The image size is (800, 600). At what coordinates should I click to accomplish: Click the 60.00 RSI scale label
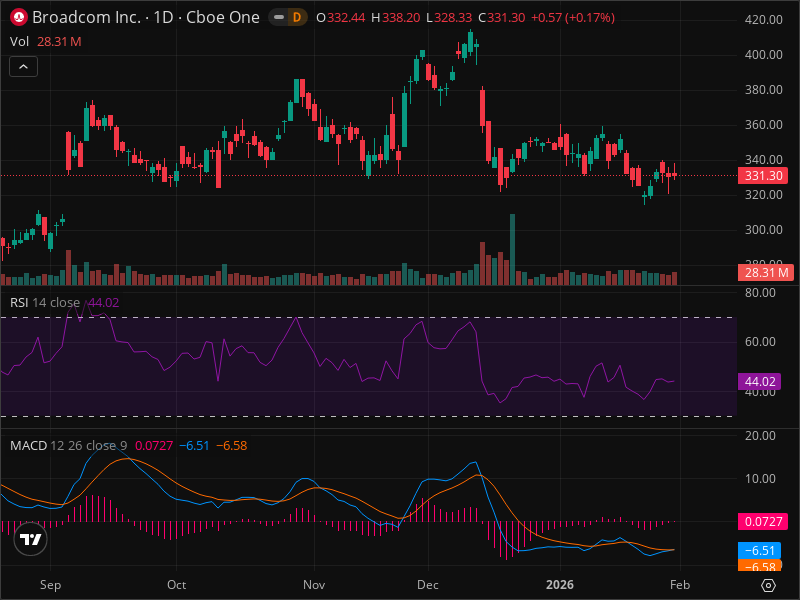pos(760,342)
